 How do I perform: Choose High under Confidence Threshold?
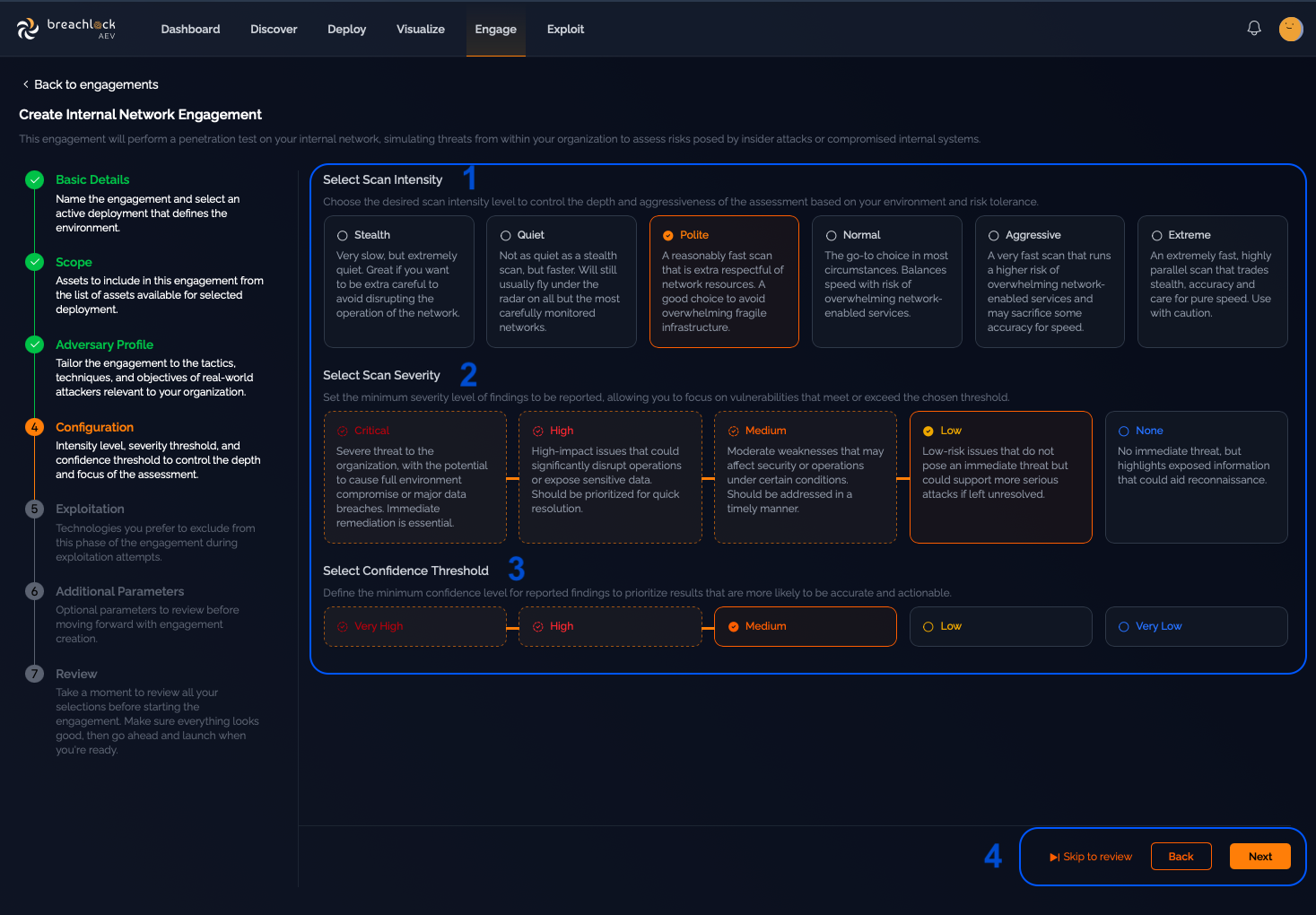(611, 626)
